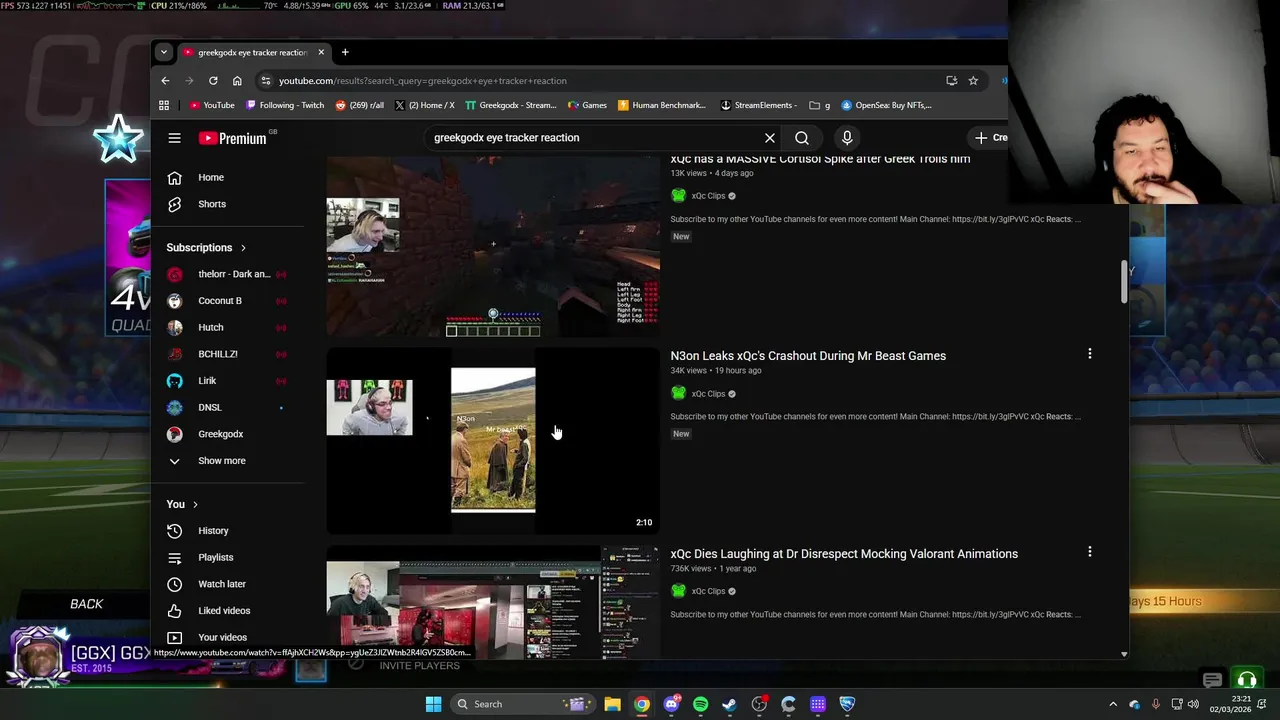Bookmark this page with the star
The height and width of the screenshot is (720, 1280).
coord(973,81)
